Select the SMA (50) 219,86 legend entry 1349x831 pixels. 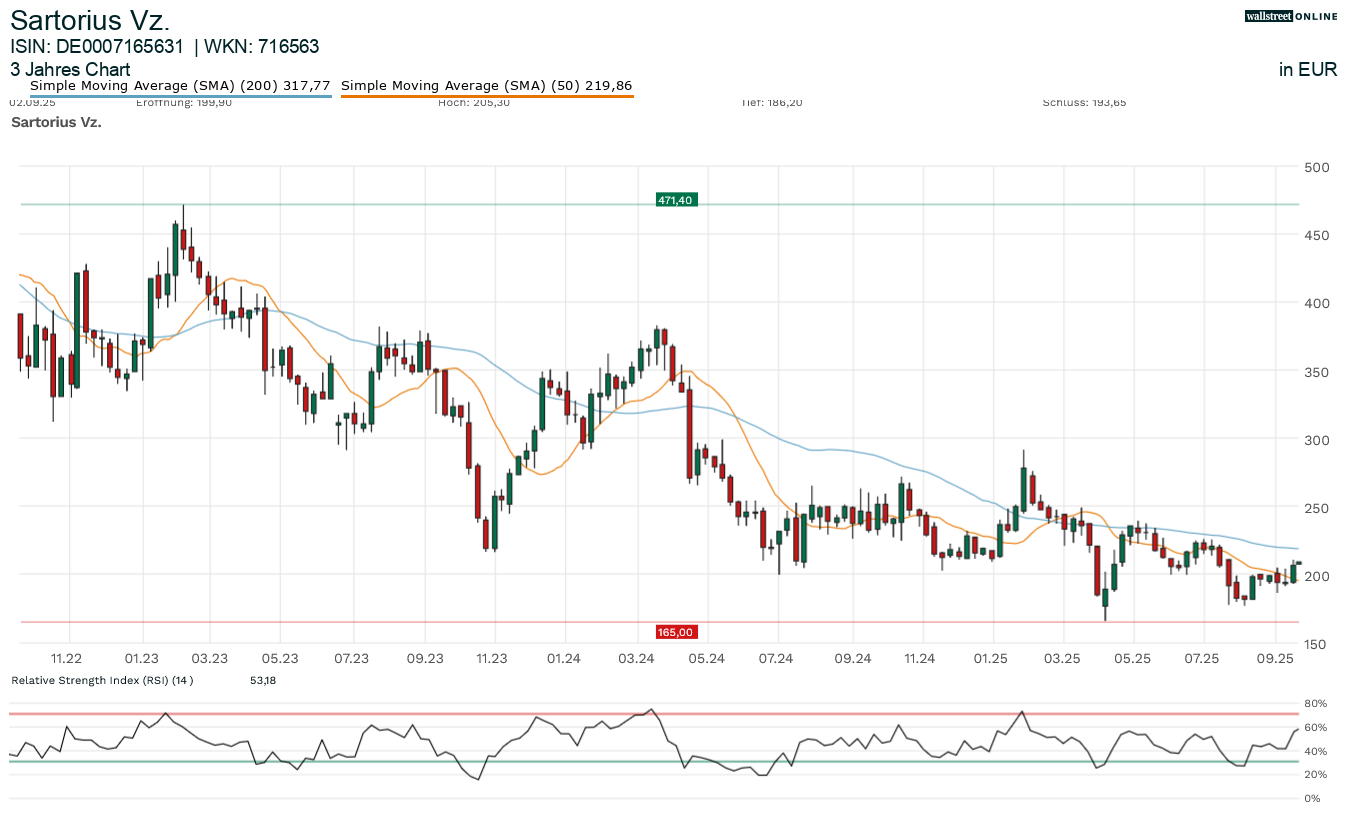[x=487, y=86]
